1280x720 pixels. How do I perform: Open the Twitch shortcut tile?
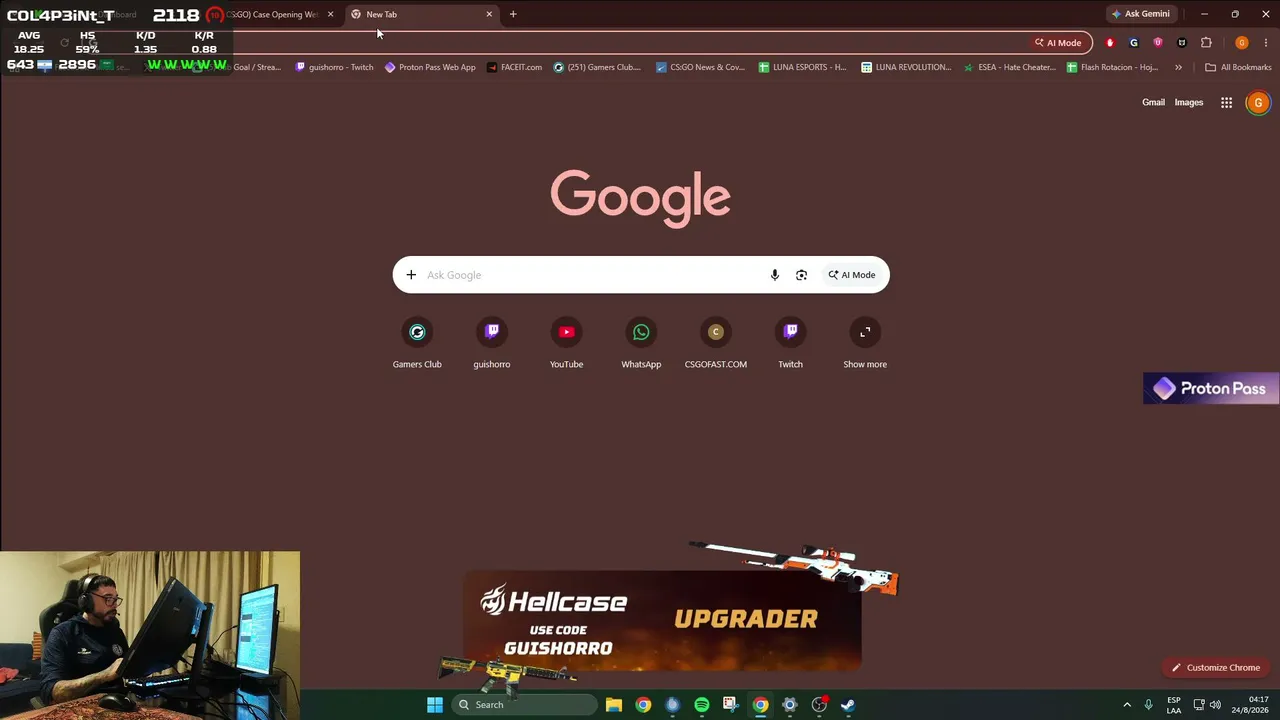790,343
